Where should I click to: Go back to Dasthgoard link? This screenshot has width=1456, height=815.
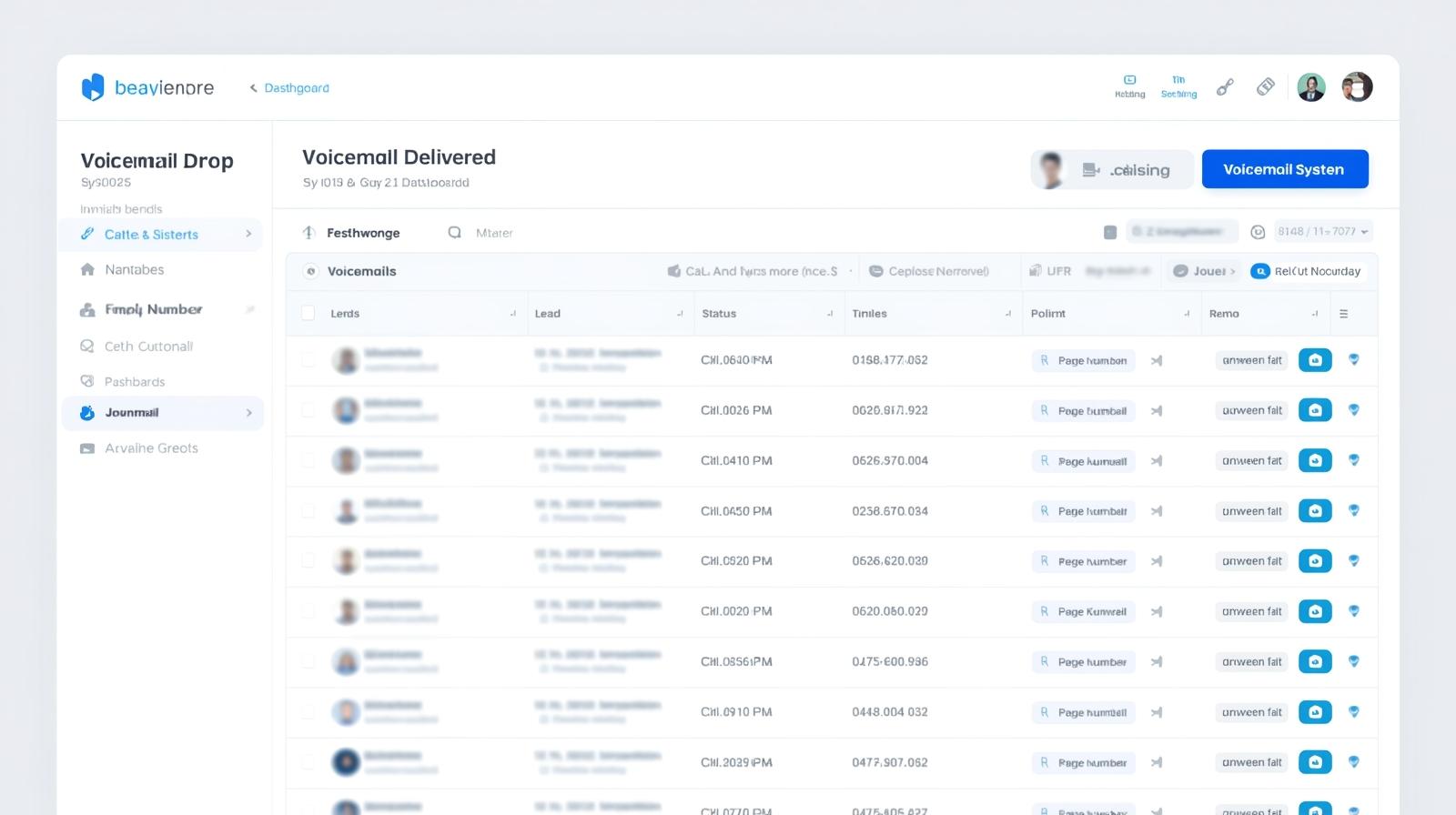tap(289, 88)
